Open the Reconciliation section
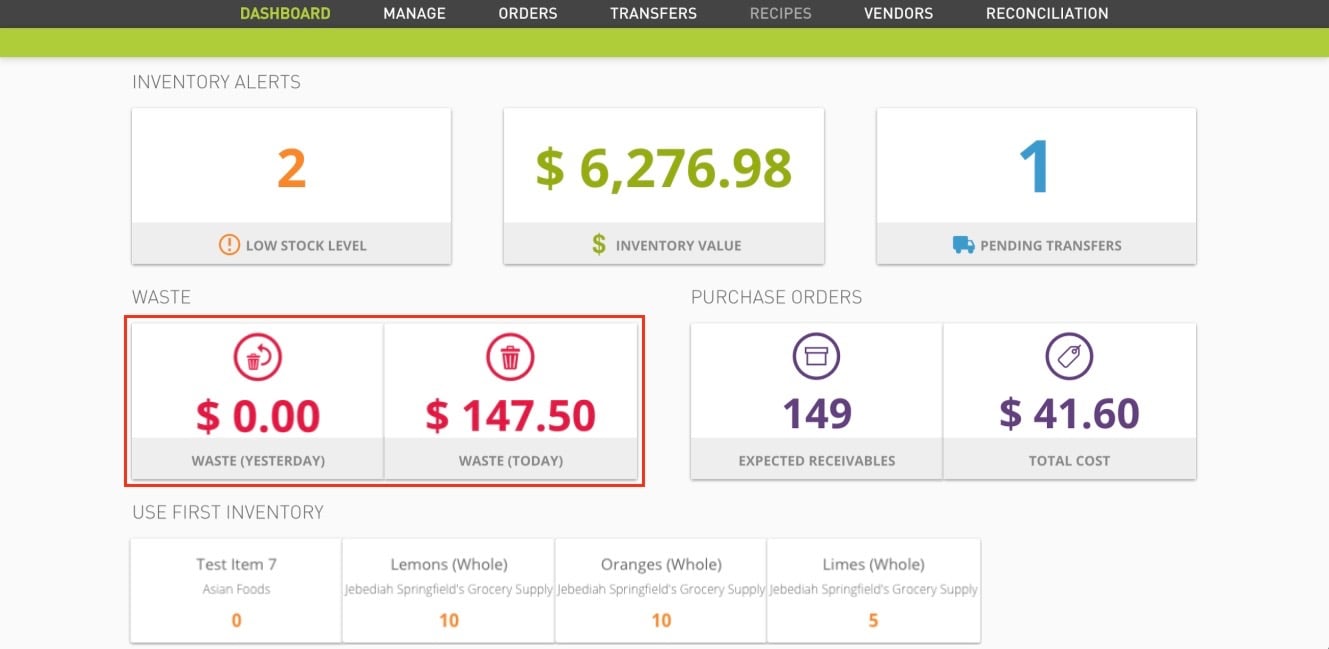The image size is (1329, 649). (1046, 13)
